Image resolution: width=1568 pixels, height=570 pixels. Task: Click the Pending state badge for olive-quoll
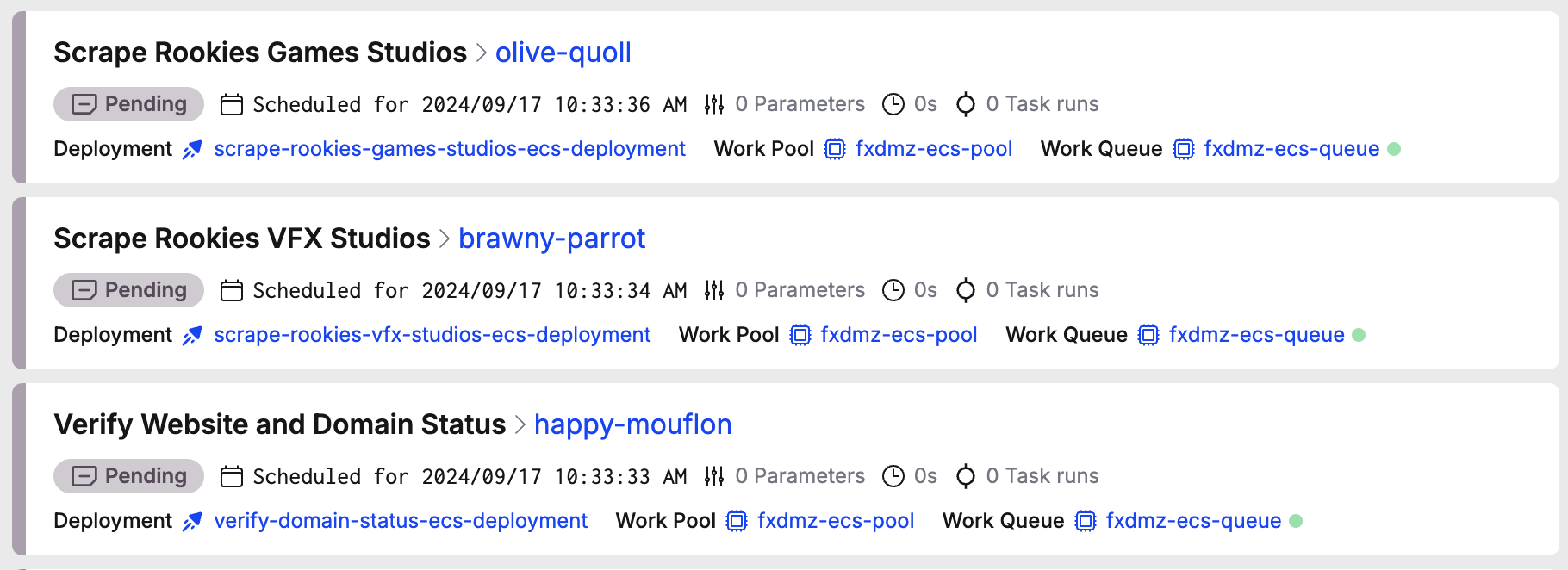tap(129, 104)
